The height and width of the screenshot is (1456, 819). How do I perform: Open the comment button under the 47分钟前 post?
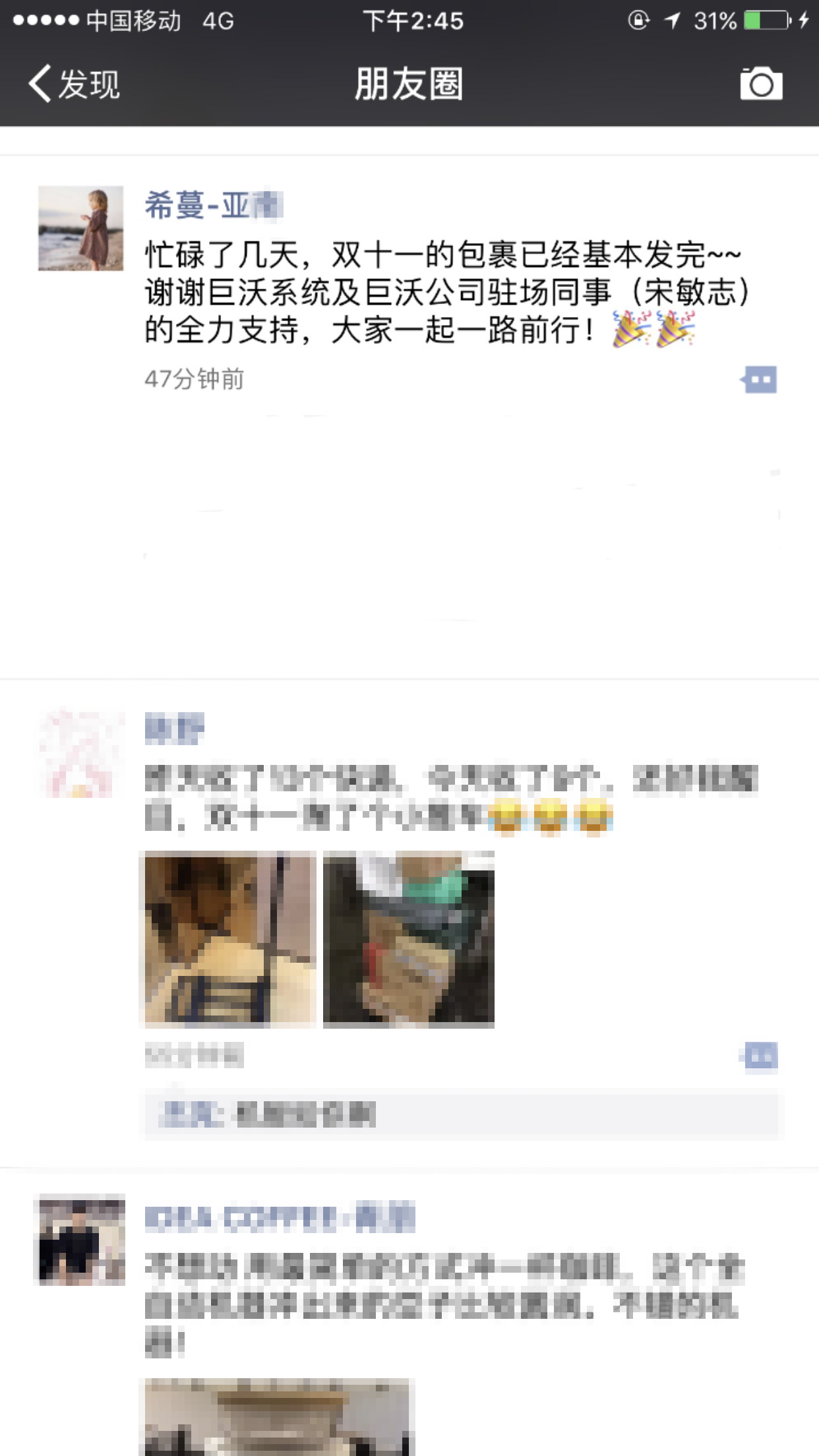pyautogui.click(x=759, y=380)
